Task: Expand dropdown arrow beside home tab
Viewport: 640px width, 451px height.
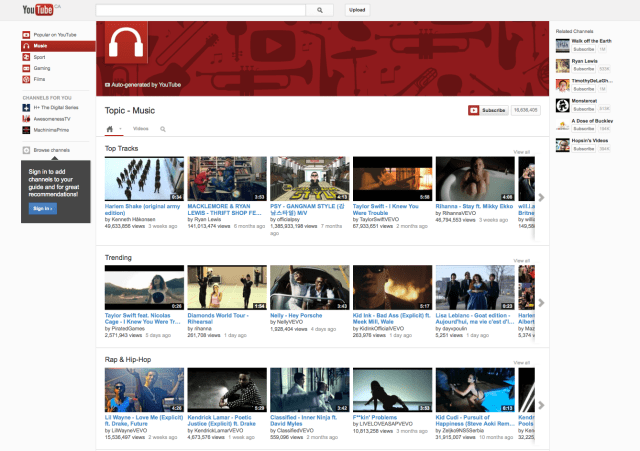Action: pos(120,129)
